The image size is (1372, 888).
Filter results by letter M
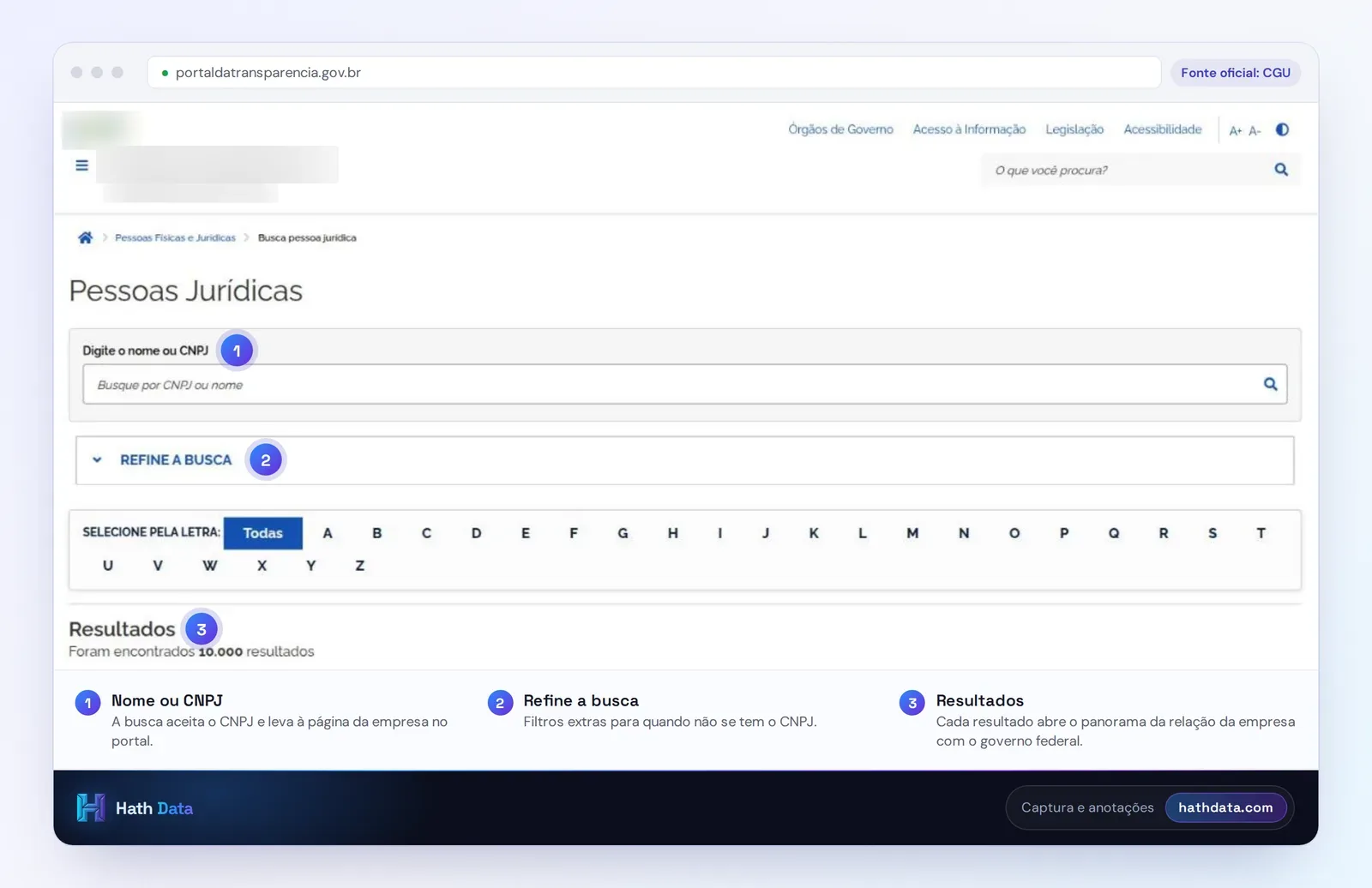click(x=912, y=533)
